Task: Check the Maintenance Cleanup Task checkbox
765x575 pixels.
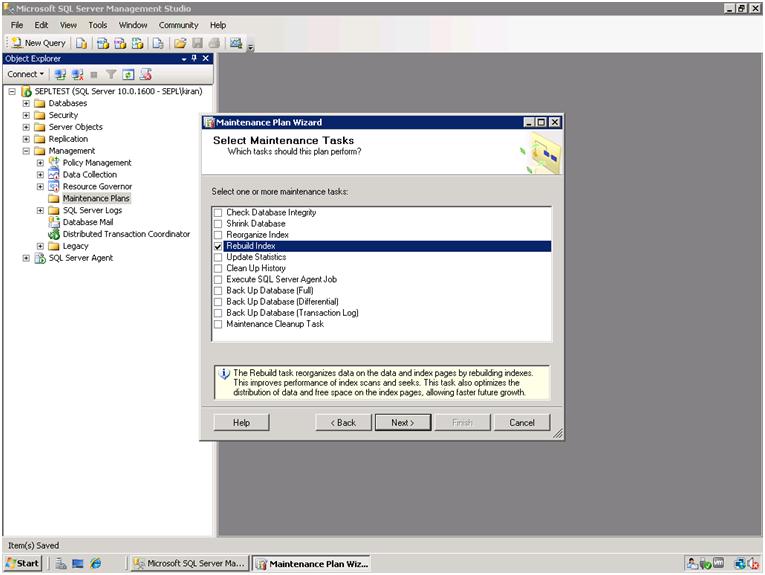Action: click(x=218, y=324)
